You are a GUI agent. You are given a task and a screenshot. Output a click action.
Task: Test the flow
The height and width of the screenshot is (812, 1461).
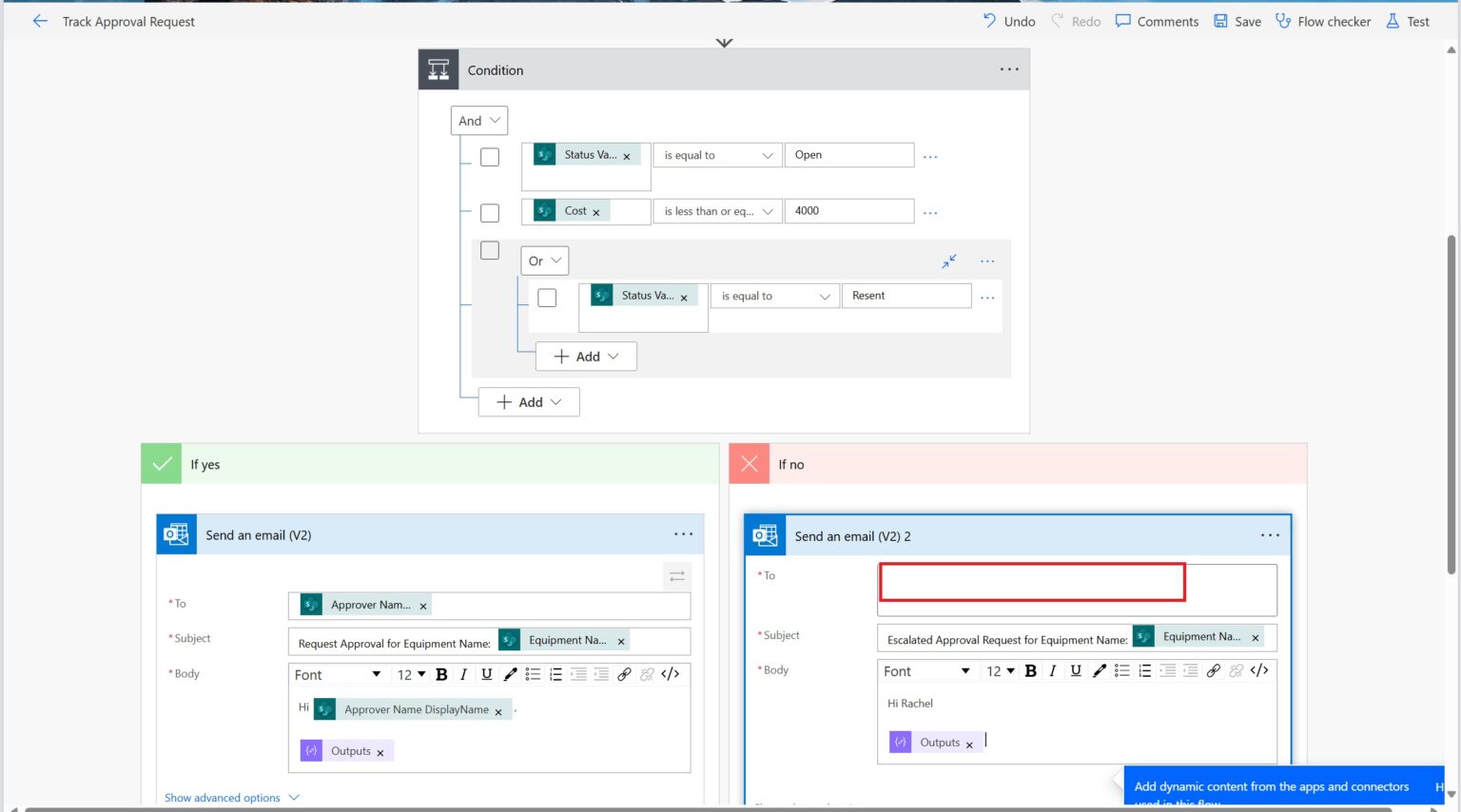(1407, 21)
